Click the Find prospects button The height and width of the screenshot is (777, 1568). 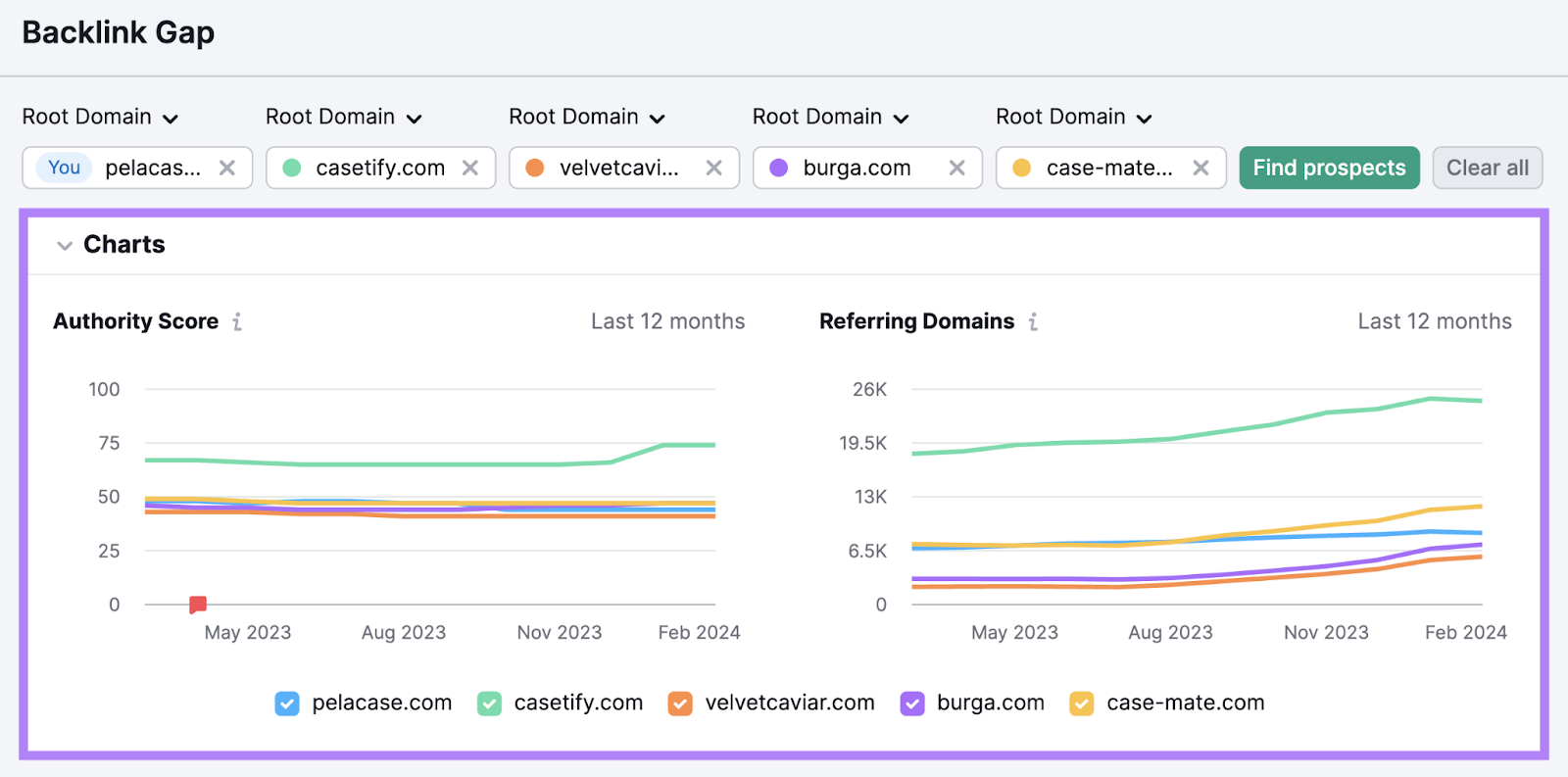pos(1329,168)
